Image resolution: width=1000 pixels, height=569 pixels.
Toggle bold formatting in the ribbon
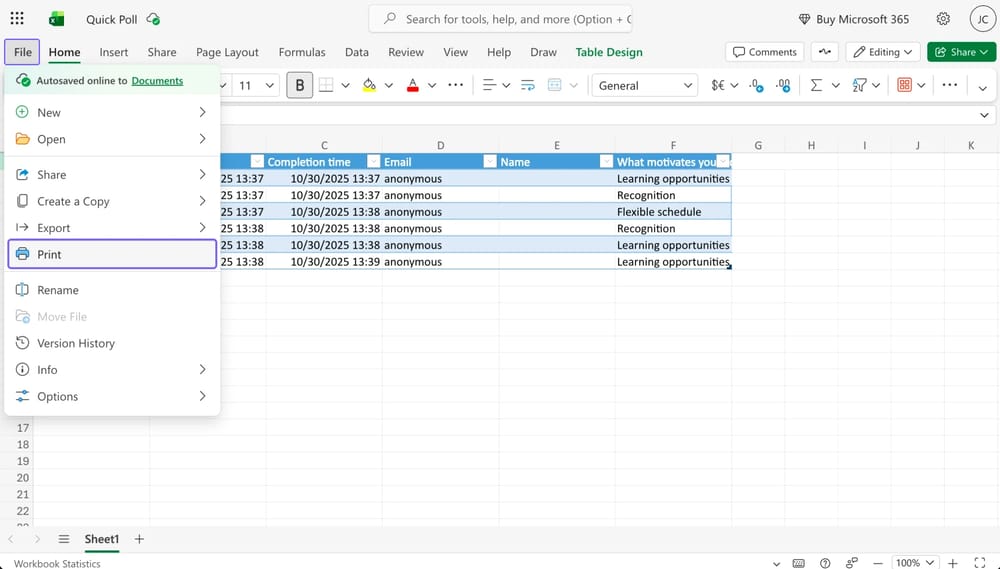[299, 86]
